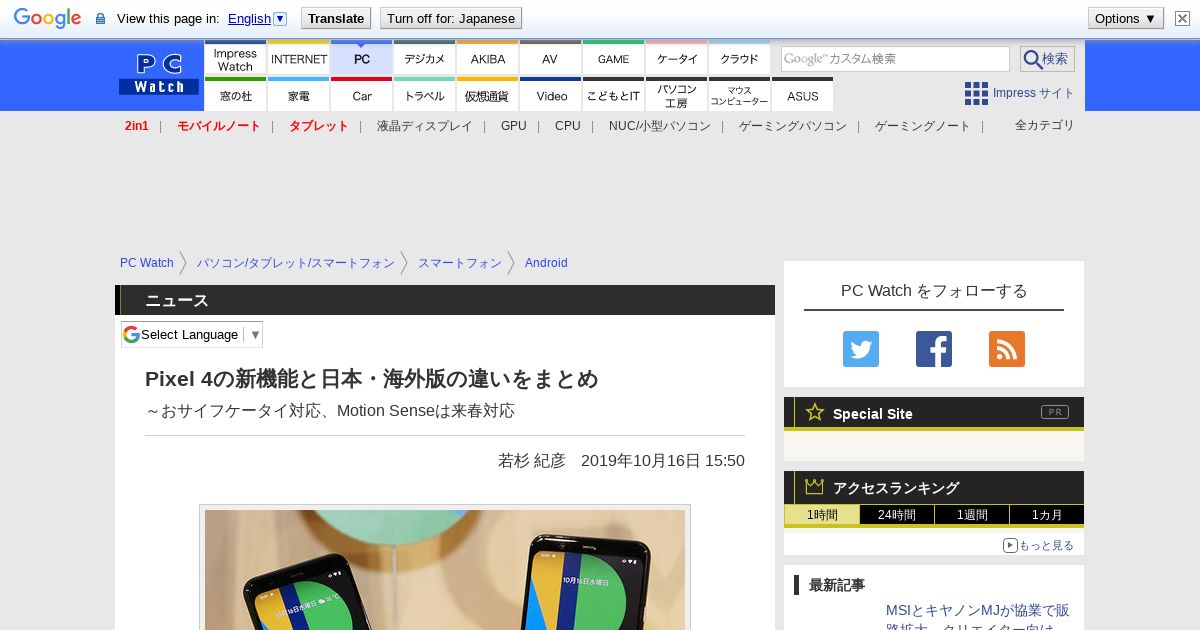
Task: Open the AV tab
Action: point(550,59)
